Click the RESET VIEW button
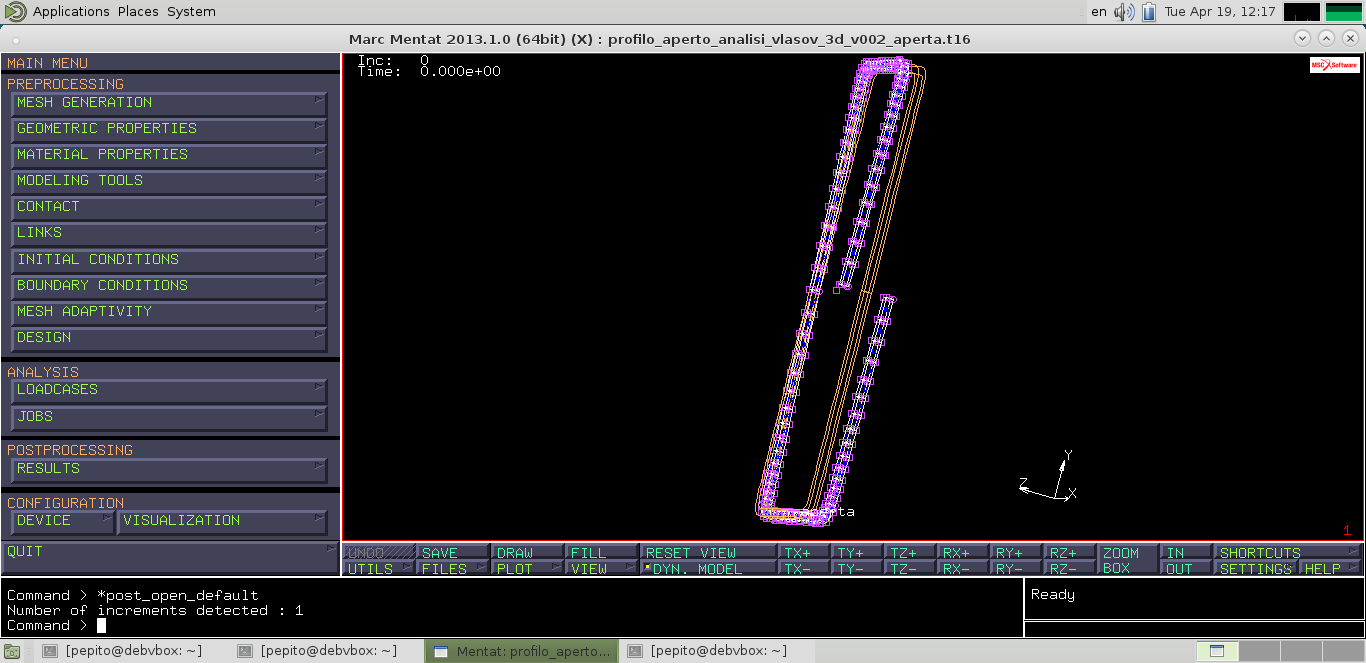Viewport: 1366px width, 663px height. point(710,552)
